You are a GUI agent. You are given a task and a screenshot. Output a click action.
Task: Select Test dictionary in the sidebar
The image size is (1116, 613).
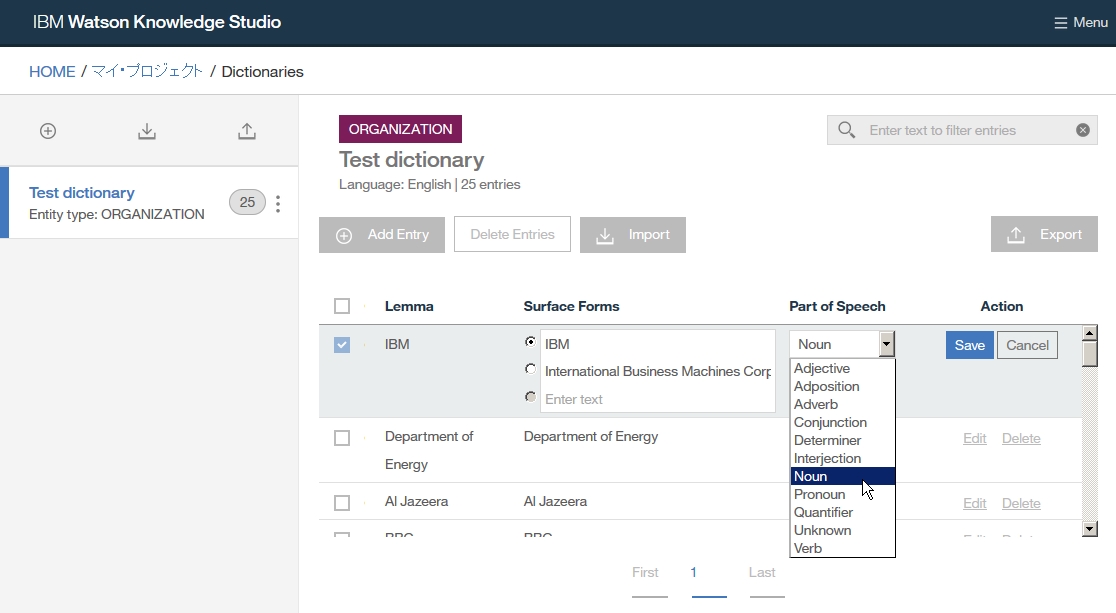[82, 193]
